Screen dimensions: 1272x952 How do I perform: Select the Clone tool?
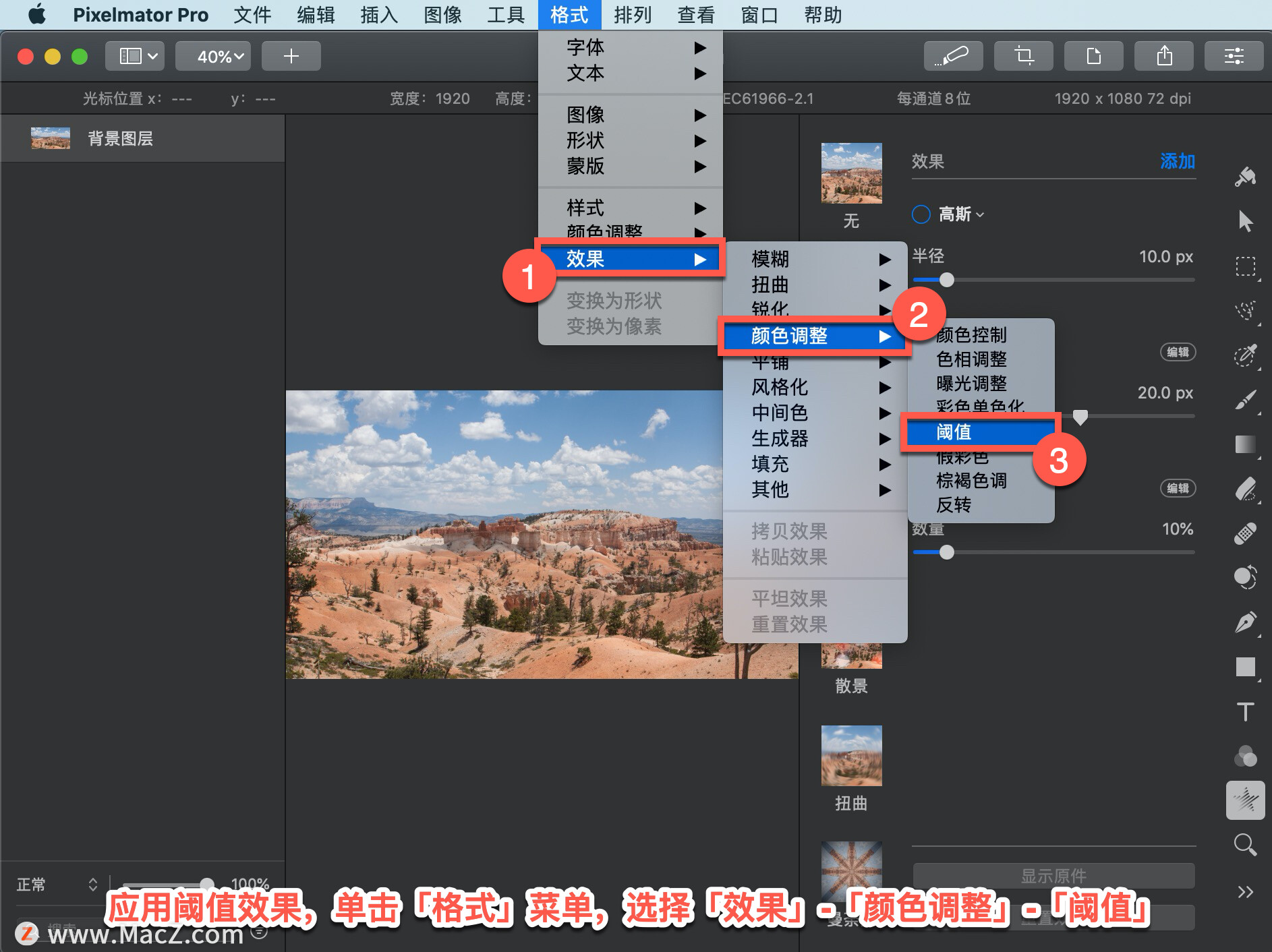click(1245, 577)
